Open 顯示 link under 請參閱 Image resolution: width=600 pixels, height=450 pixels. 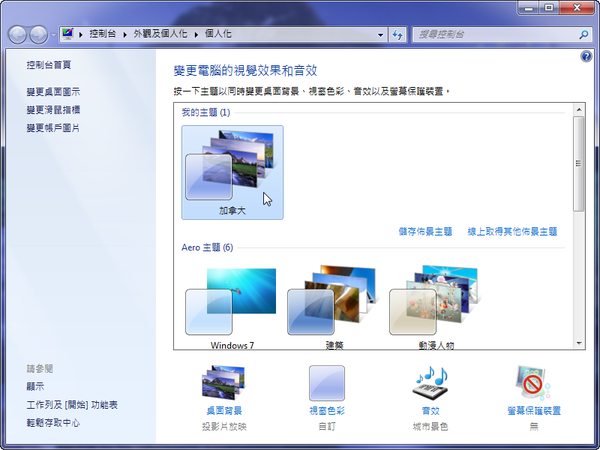coord(35,386)
